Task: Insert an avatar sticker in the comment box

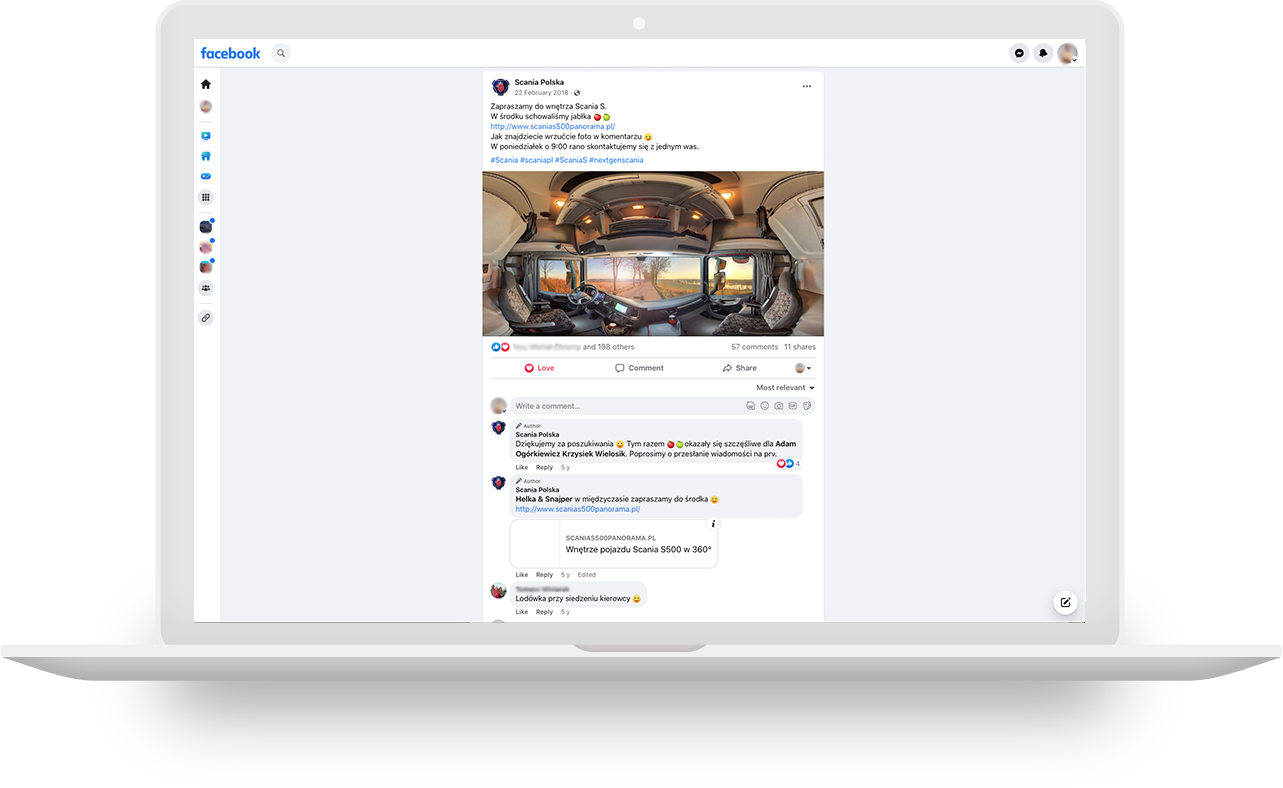Action: pyautogui.click(x=751, y=406)
